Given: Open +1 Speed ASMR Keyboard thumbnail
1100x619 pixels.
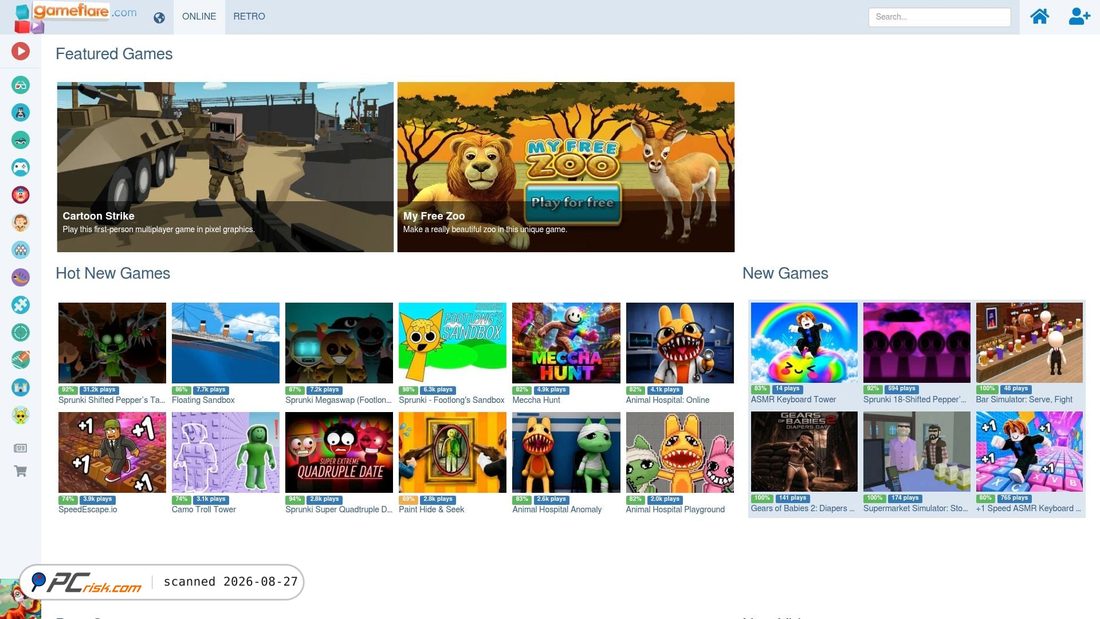Looking at the screenshot, I should point(1029,451).
